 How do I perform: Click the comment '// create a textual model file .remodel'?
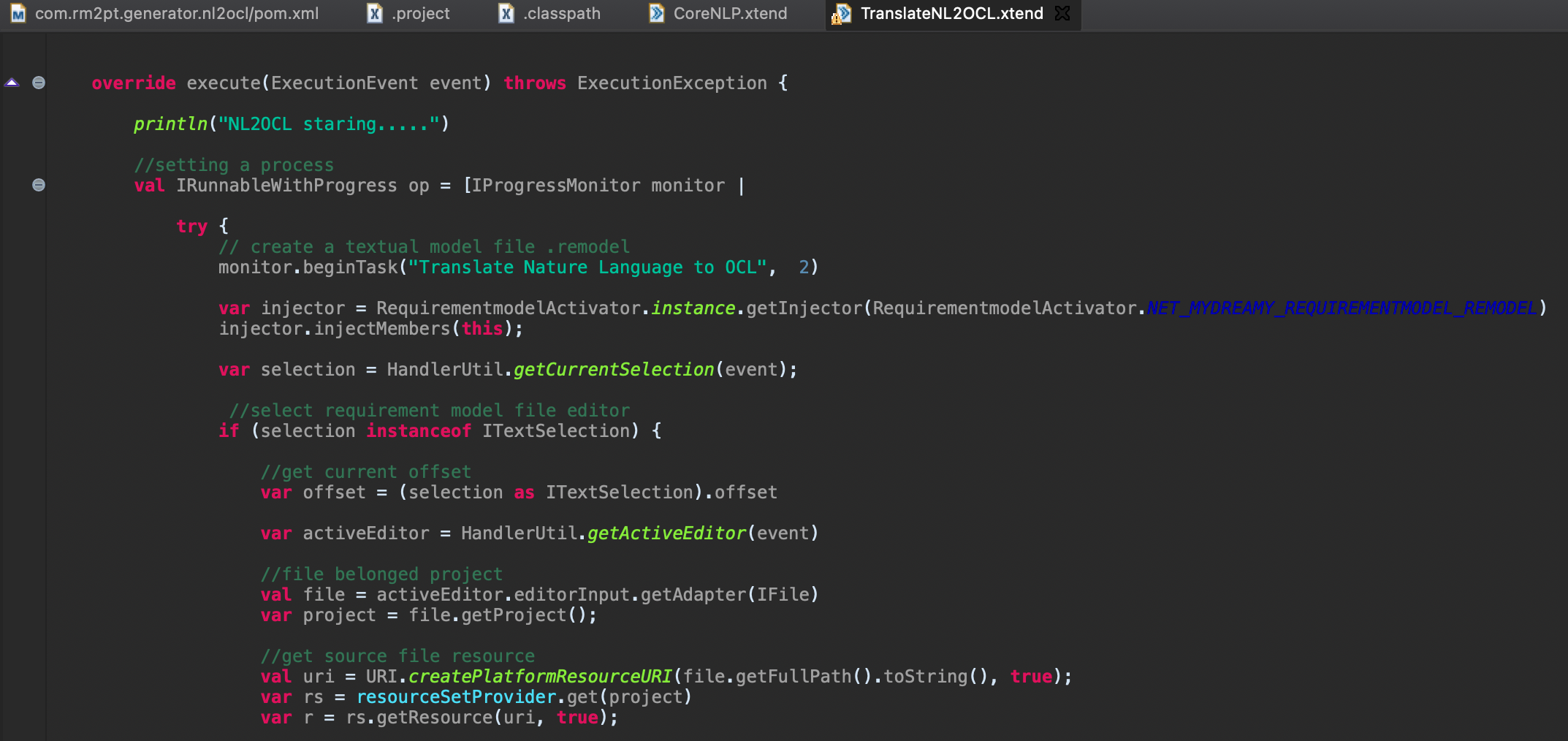(x=424, y=247)
